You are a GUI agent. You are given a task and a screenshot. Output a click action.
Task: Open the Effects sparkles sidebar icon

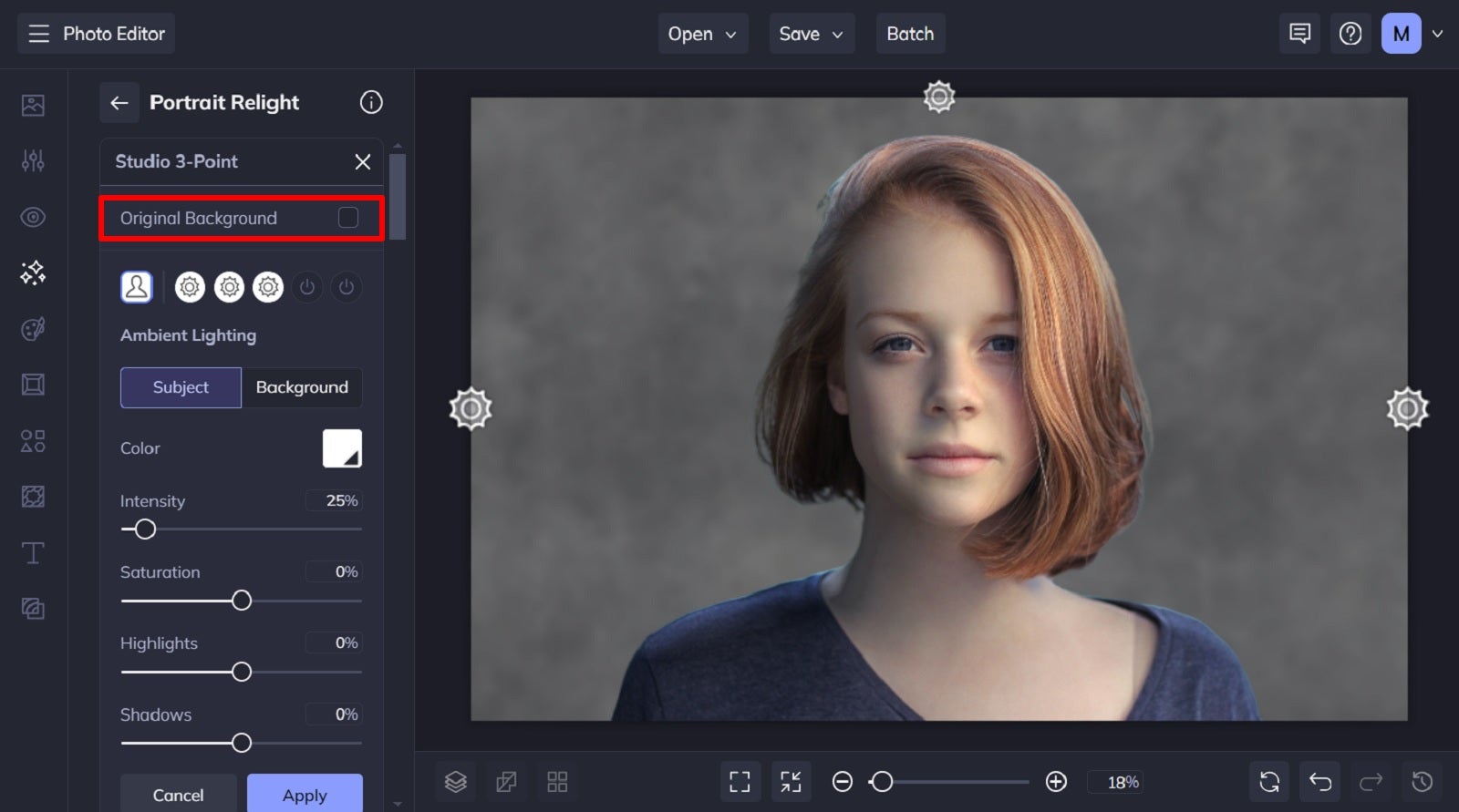click(x=33, y=272)
